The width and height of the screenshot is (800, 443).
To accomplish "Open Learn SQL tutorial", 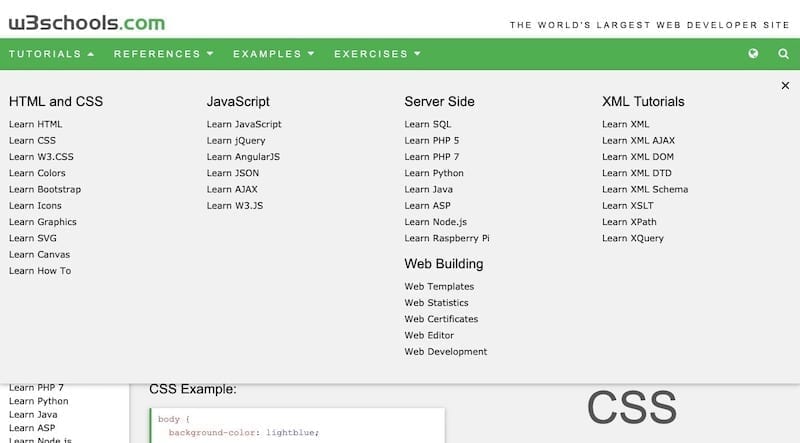I will click(x=428, y=124).
